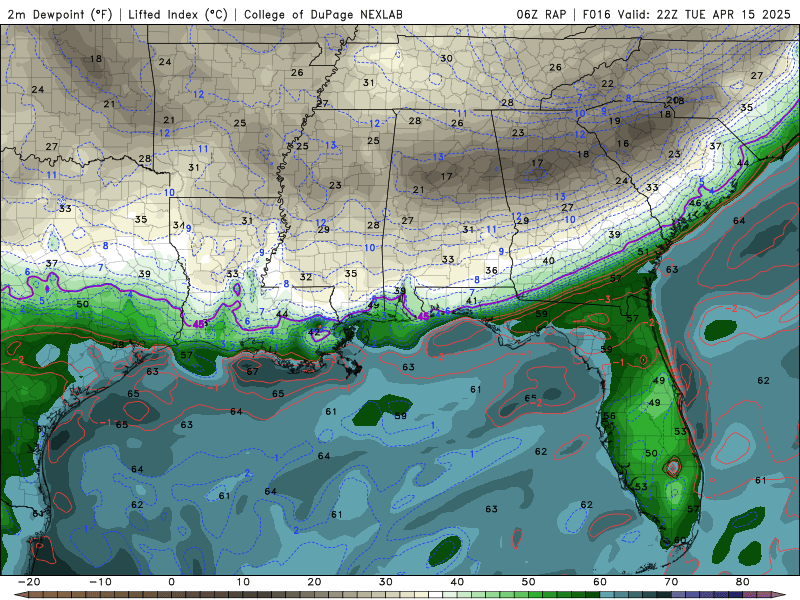Viewport: 800px width, 600px height.
Task: Click the 10 label on the color scale
Action: tap(243, 582)
